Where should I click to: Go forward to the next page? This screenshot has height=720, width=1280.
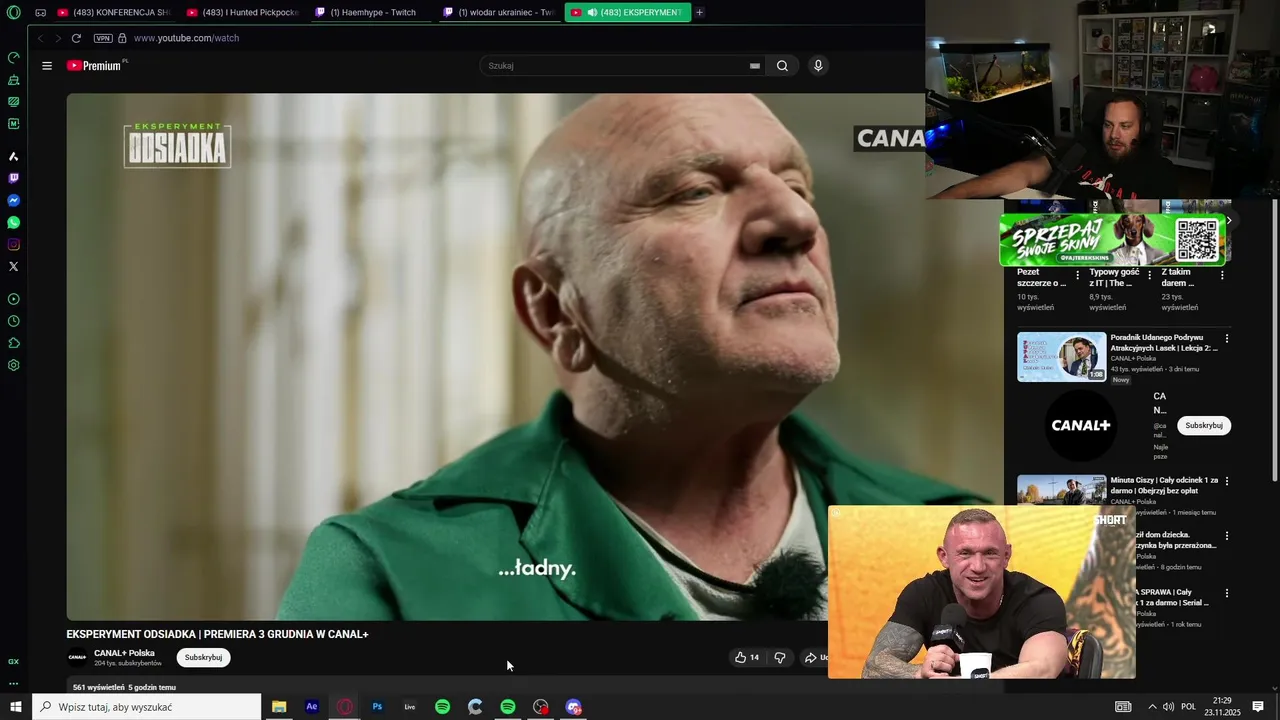click(57, 38)
